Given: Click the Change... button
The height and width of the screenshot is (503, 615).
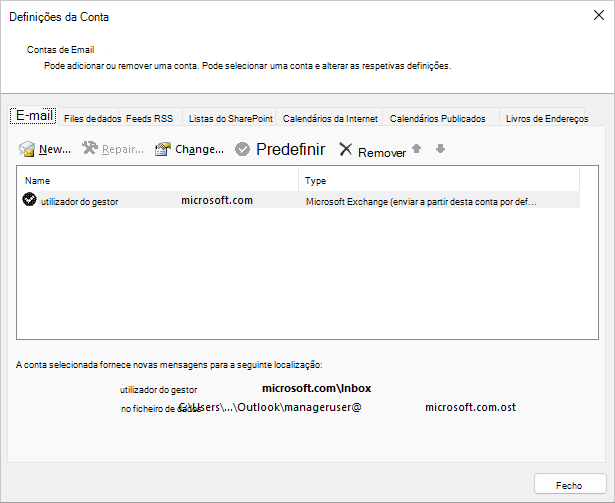Looking at the screenshot, I should click(189, 149).
